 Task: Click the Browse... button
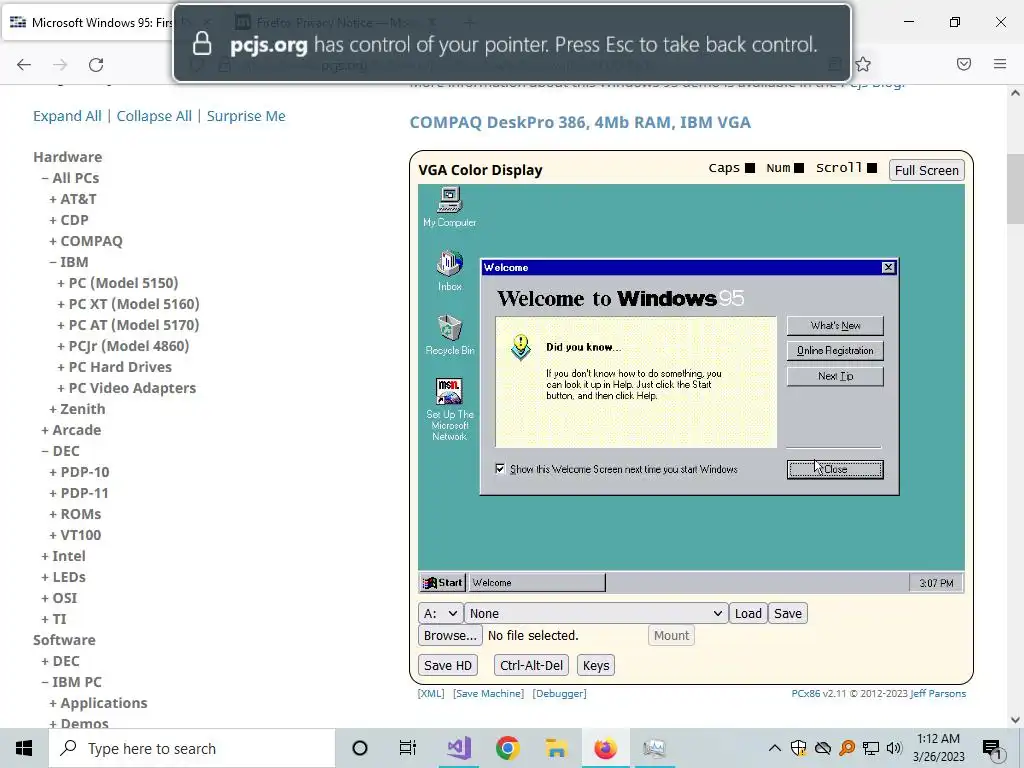450,635
